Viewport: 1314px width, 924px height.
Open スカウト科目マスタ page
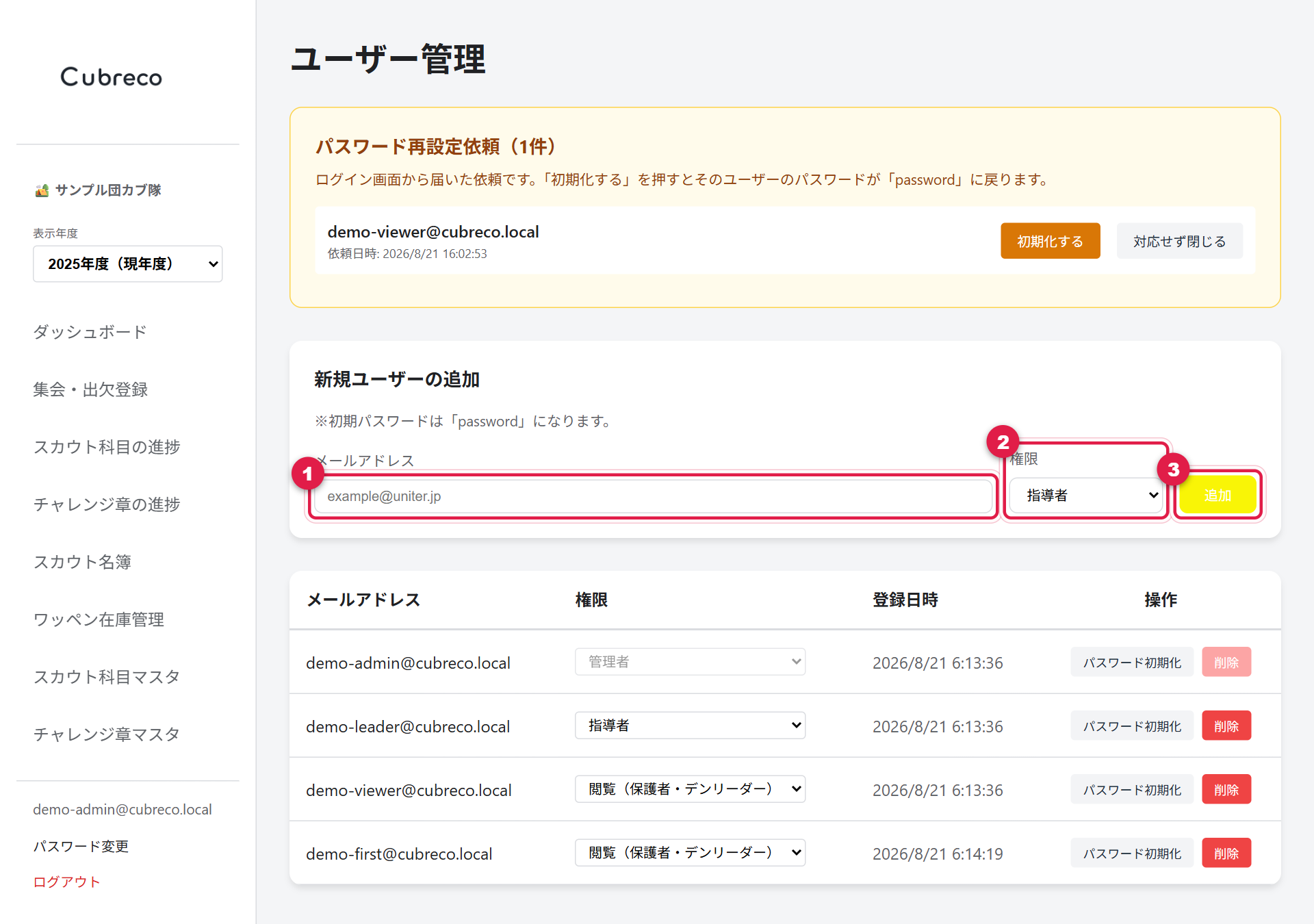(x=107, y=677)
